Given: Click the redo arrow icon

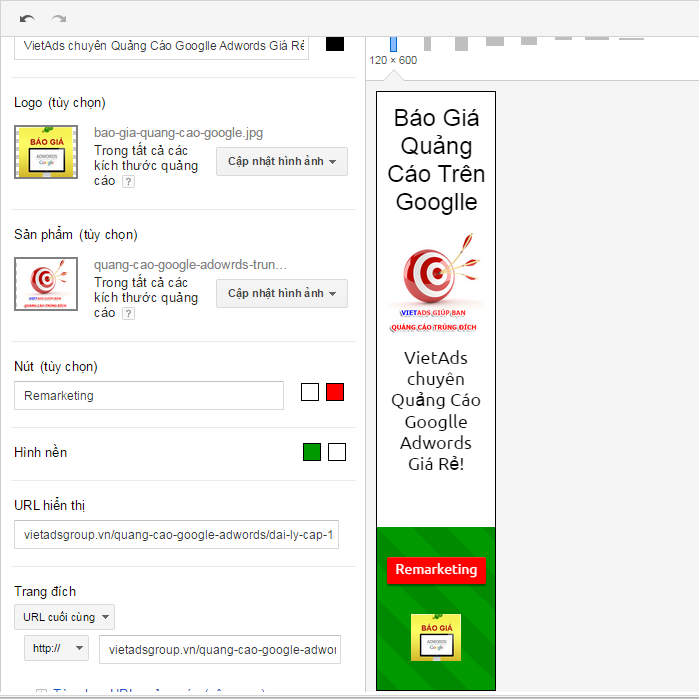Looking at the screenshot, I should point(59,19).
